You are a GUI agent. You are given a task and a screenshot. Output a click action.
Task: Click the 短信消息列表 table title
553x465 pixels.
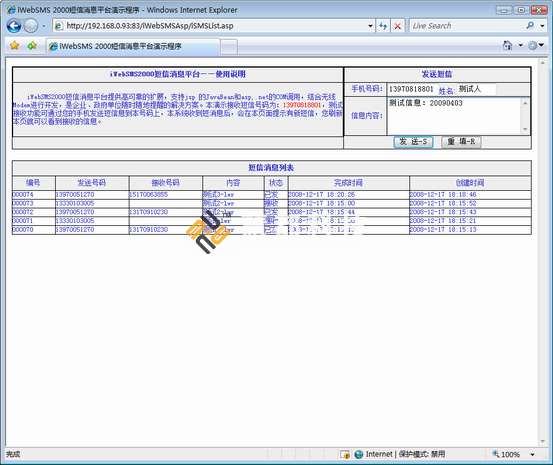(x=271, y=168)
